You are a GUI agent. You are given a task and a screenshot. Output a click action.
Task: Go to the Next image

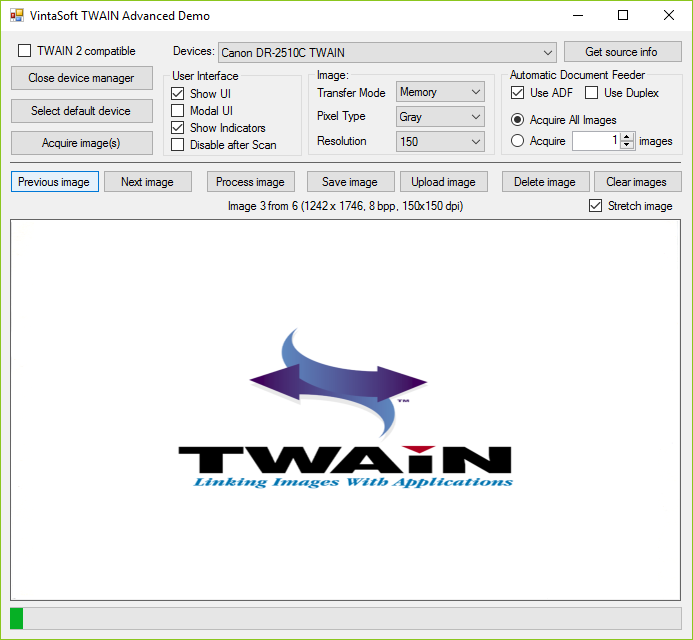click(147, 182)
